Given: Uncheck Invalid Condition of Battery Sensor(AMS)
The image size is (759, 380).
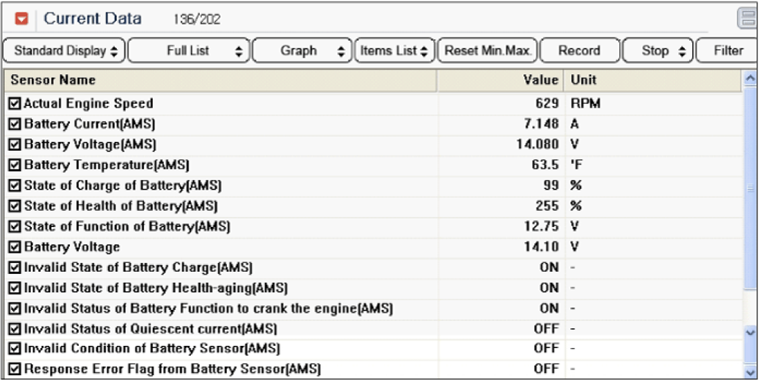Looking at the screenshot, I should click(15, 349).
